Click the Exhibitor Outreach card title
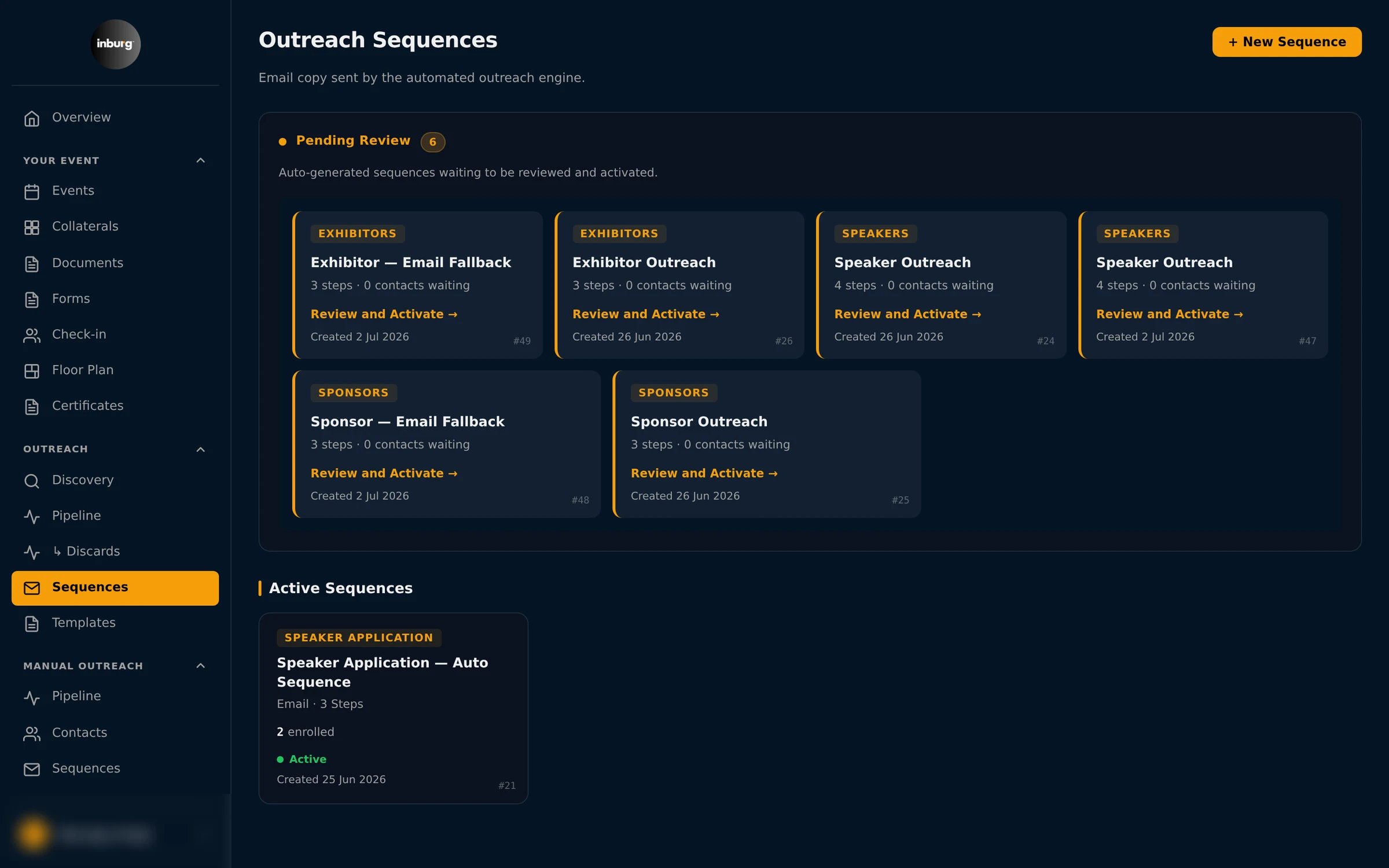 (644, 262)
